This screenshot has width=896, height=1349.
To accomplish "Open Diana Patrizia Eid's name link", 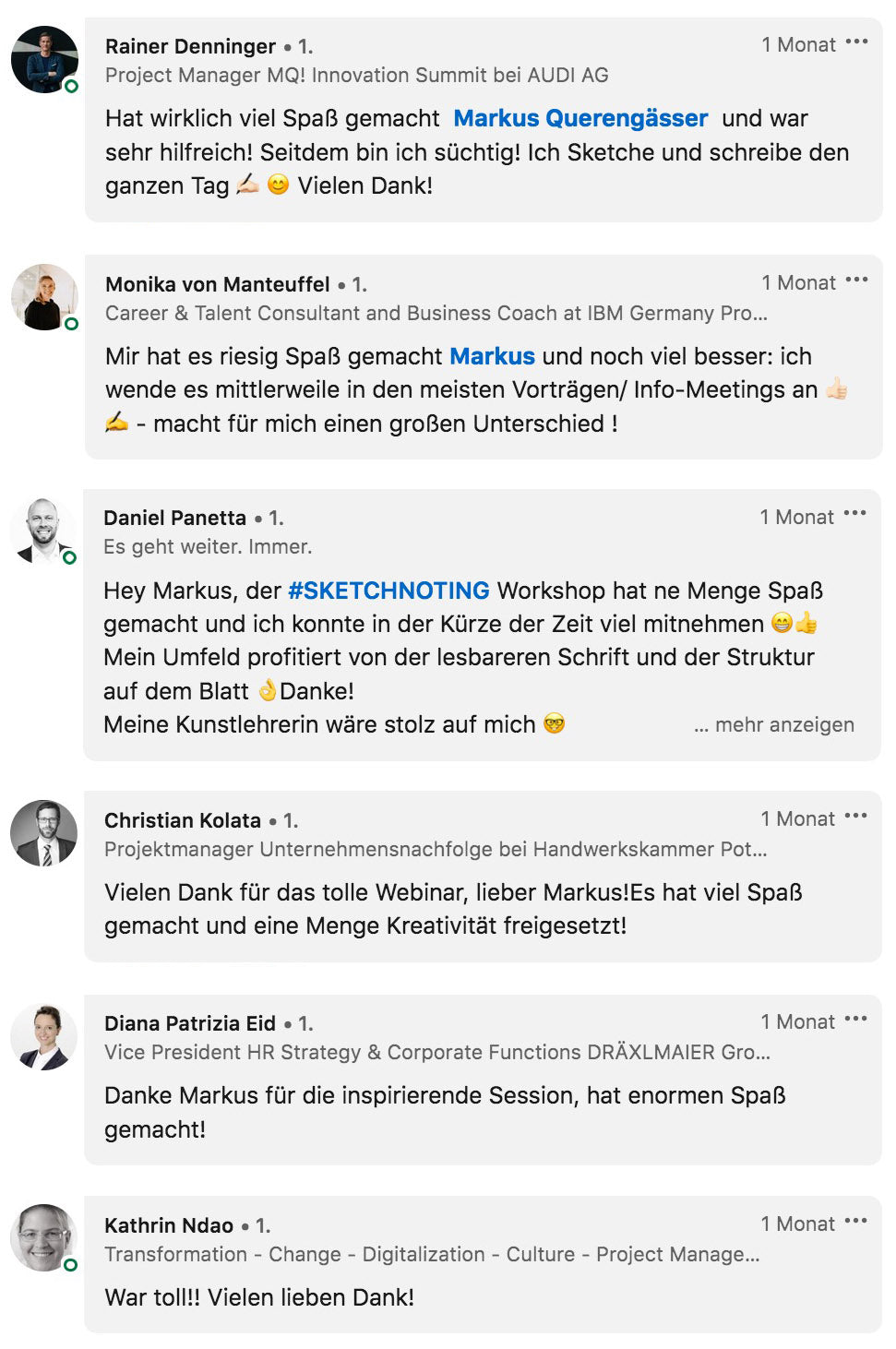I will click(190, 1023).
